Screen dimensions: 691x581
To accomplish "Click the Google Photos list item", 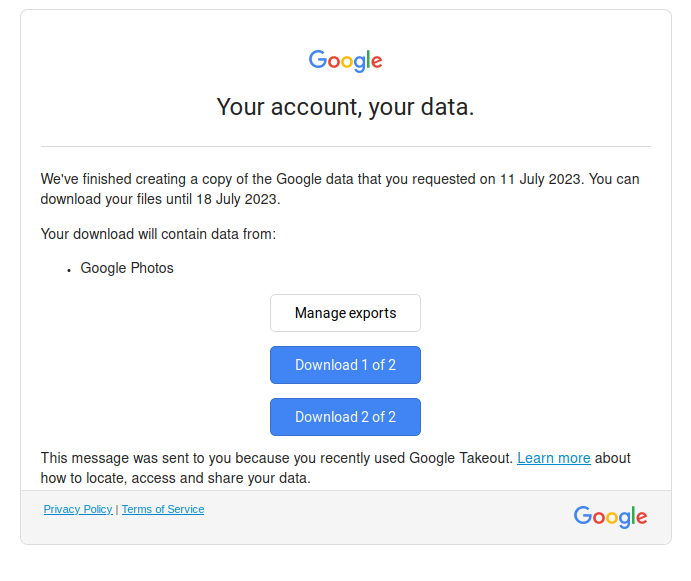I will click(127, 268).
